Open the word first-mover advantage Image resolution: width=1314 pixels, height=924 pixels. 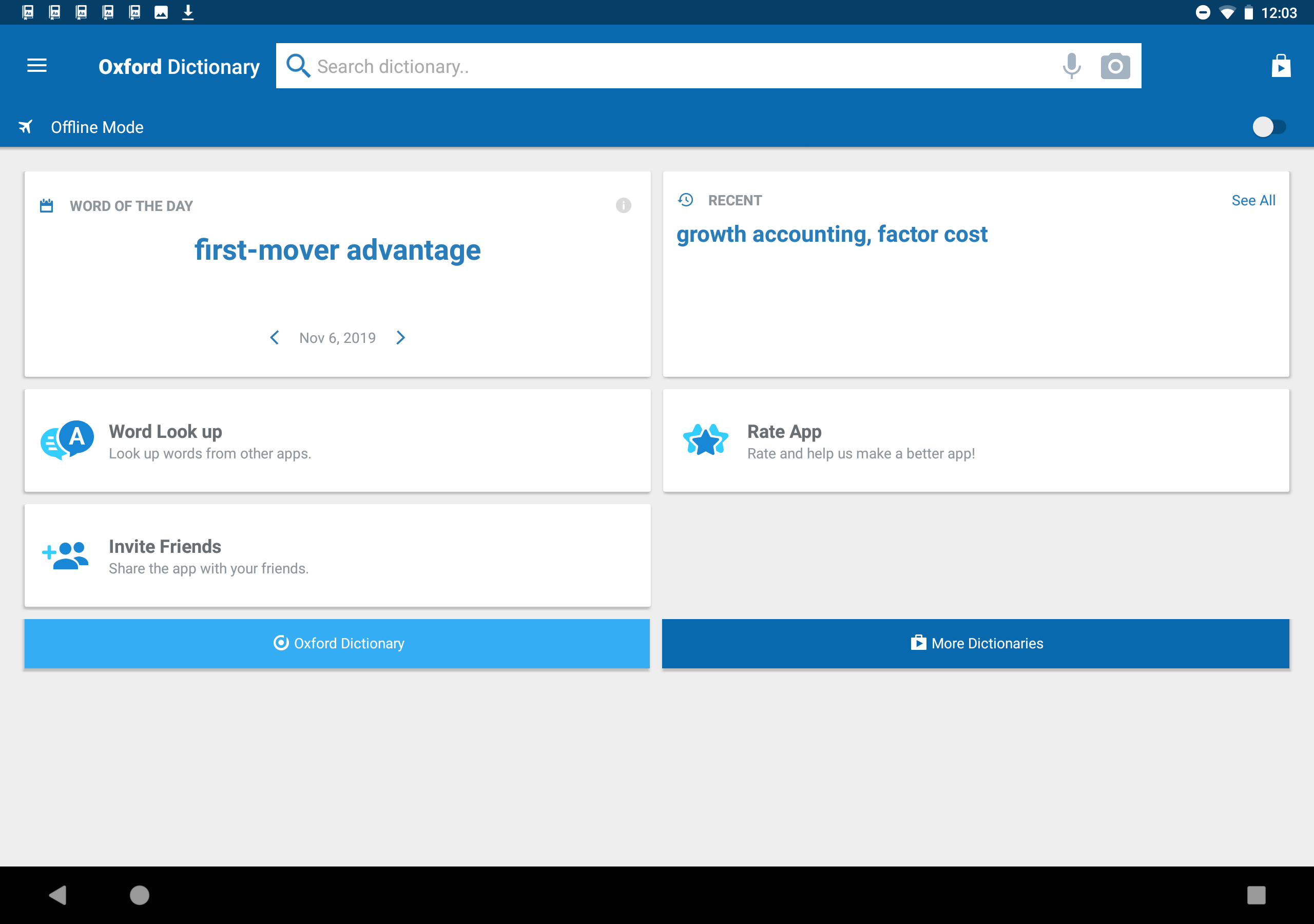point(338,250)
